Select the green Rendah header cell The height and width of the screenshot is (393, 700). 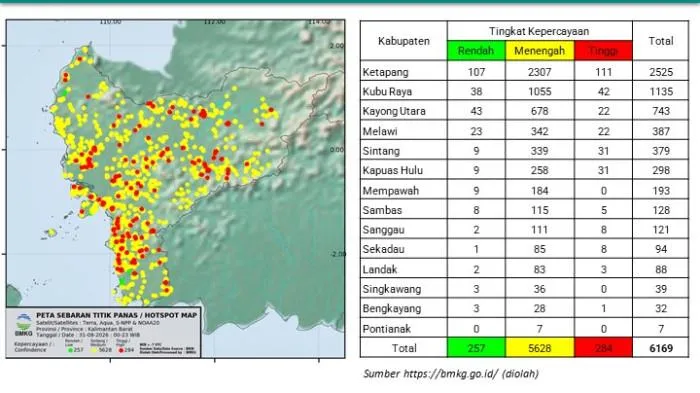click(x=476, y=50)
